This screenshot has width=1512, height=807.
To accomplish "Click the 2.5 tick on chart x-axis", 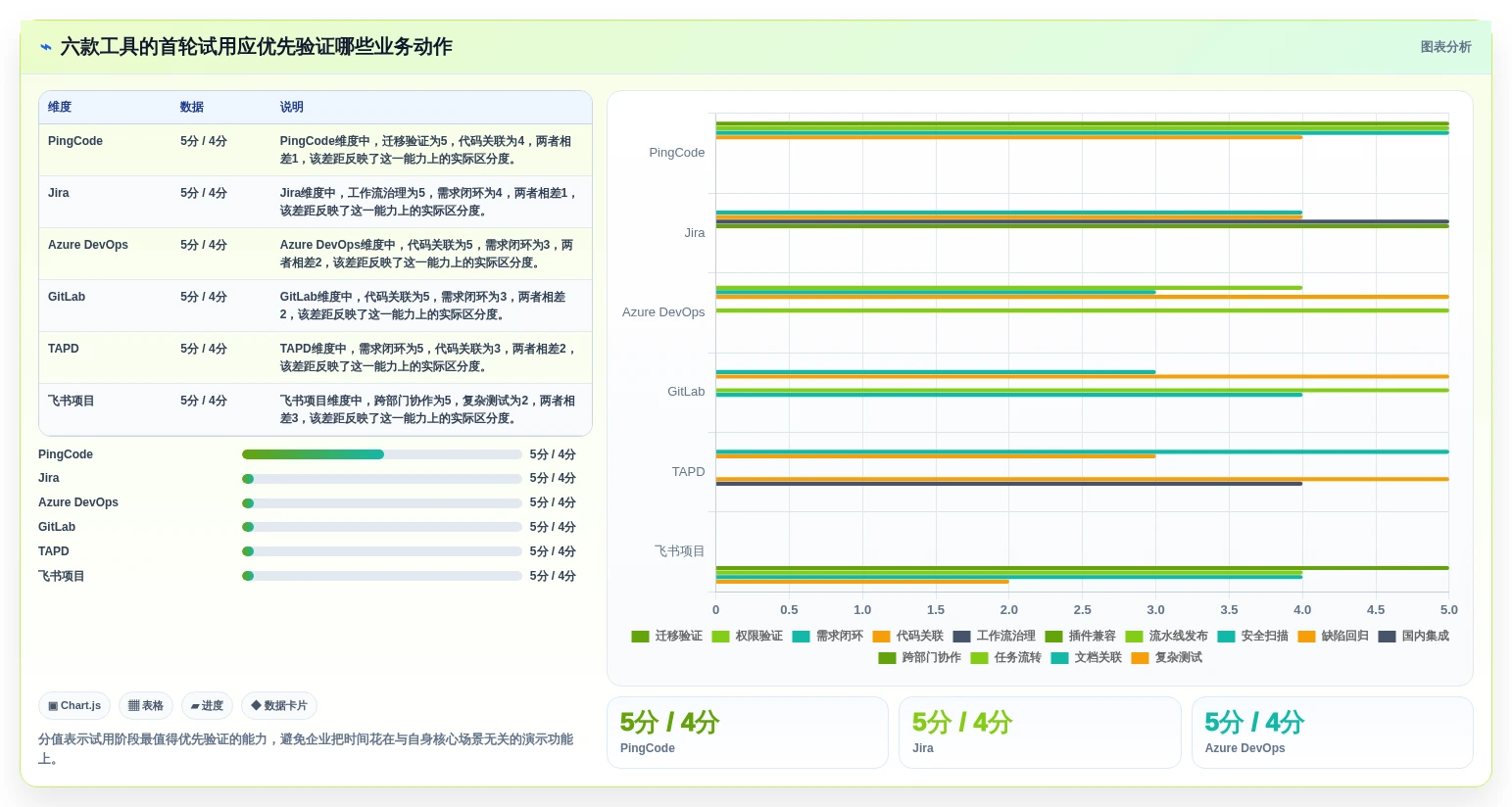I will 1083,610.
